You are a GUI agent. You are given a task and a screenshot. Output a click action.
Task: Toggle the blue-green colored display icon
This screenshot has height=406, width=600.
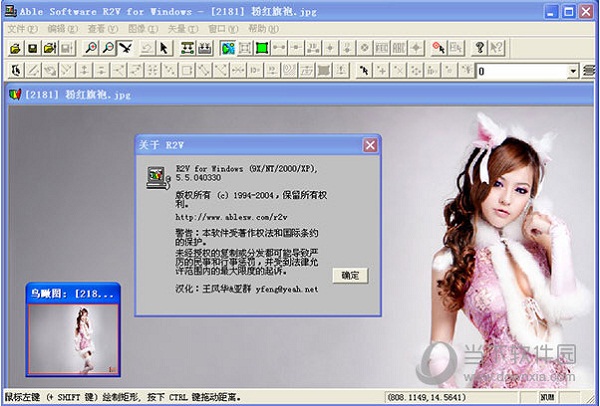pos(228,48)
